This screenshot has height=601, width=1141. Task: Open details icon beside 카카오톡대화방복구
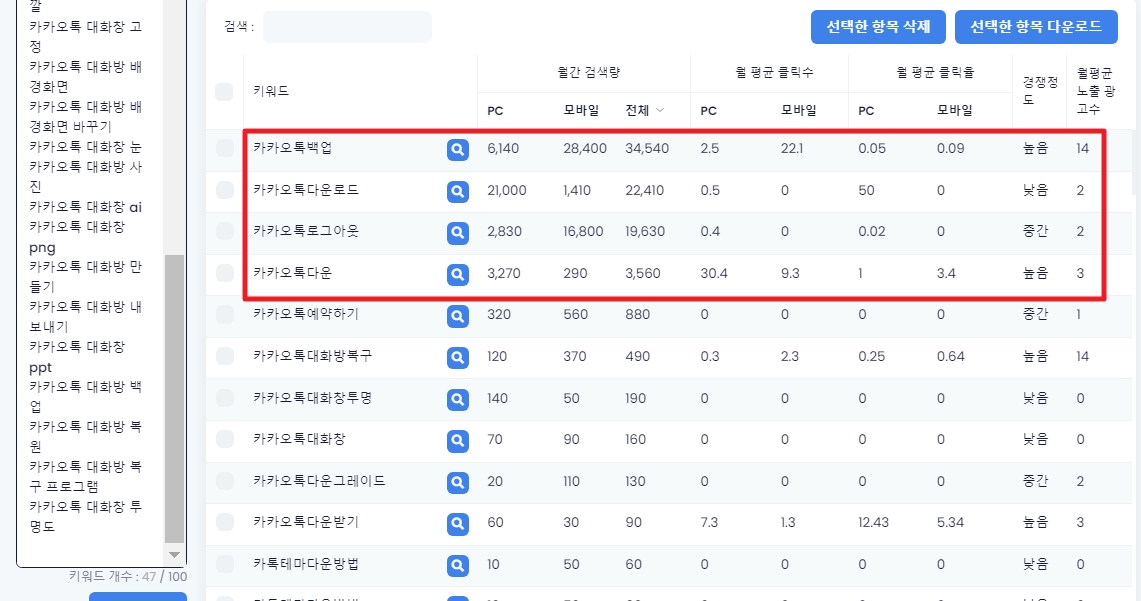tap(457, 357)
